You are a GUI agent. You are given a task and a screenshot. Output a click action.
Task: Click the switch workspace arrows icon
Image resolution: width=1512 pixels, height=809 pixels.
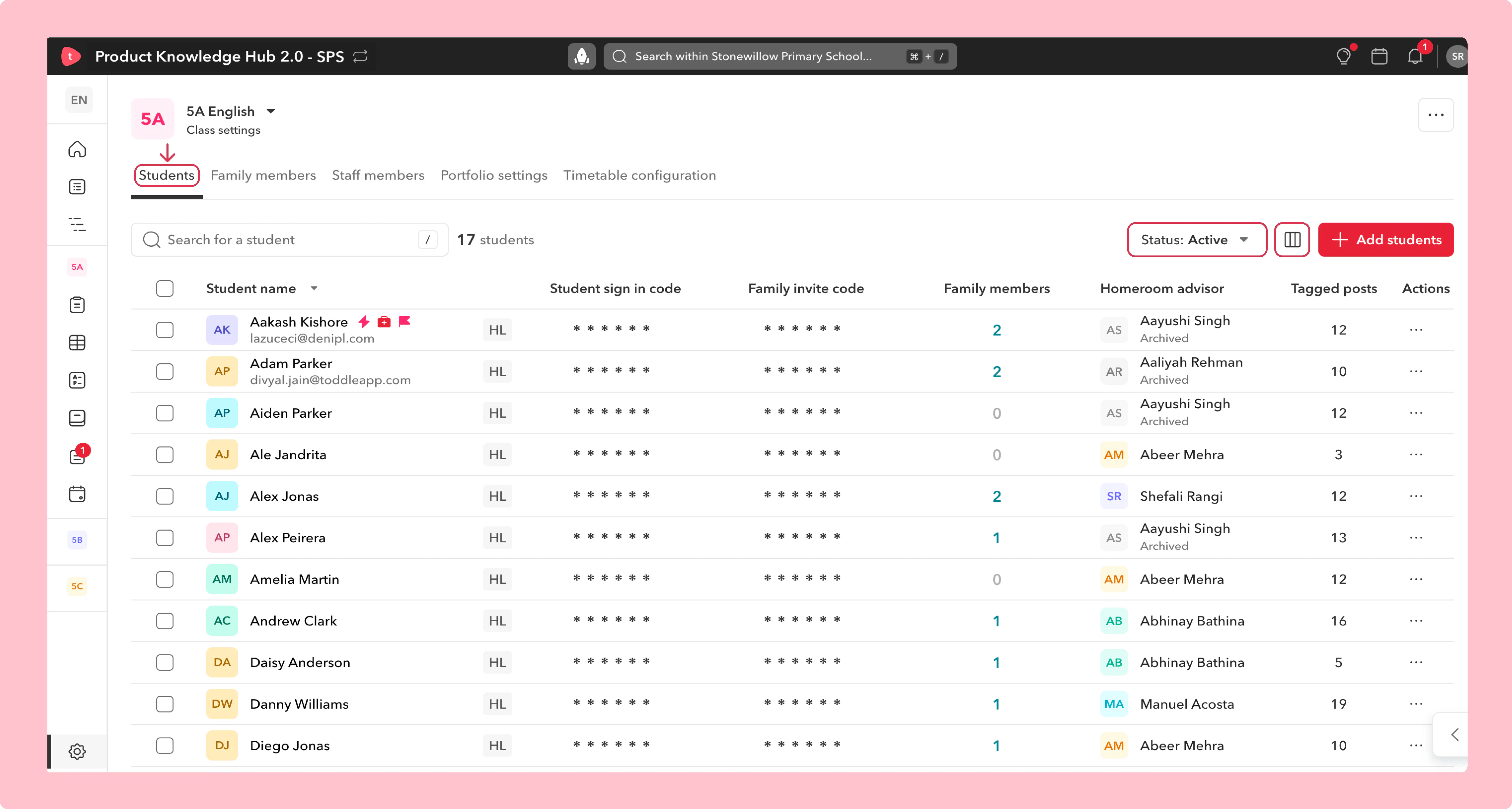(360, 56)
